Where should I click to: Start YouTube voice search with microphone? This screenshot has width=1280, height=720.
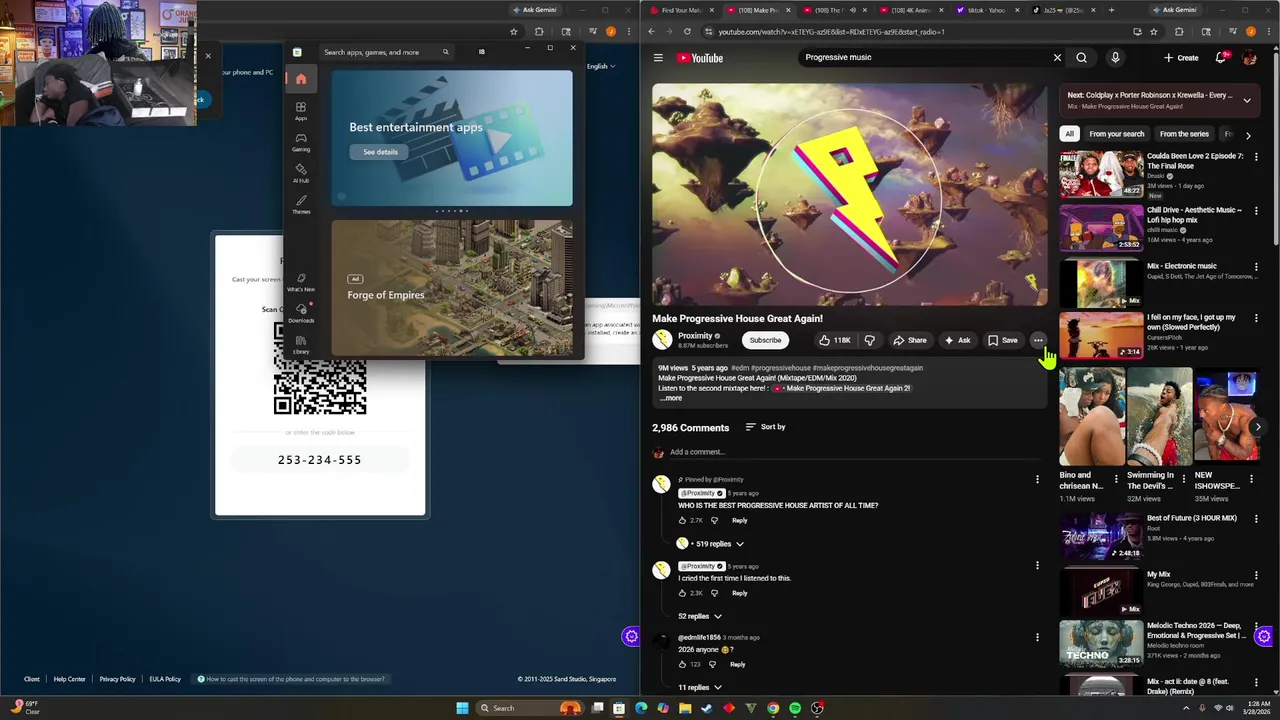pyautogui.click(x=1115, y=57)
